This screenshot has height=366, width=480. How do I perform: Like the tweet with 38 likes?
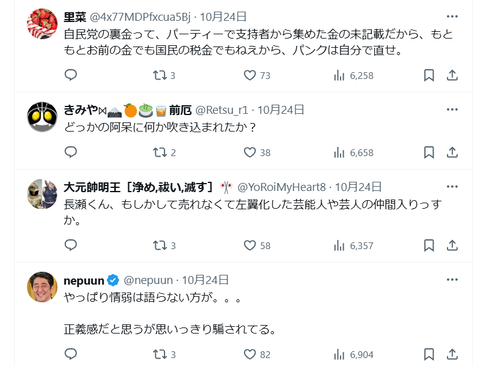pos(257,152)
